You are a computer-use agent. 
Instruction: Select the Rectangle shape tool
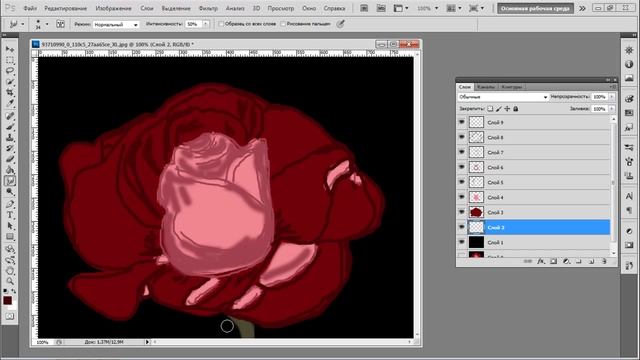10,237
